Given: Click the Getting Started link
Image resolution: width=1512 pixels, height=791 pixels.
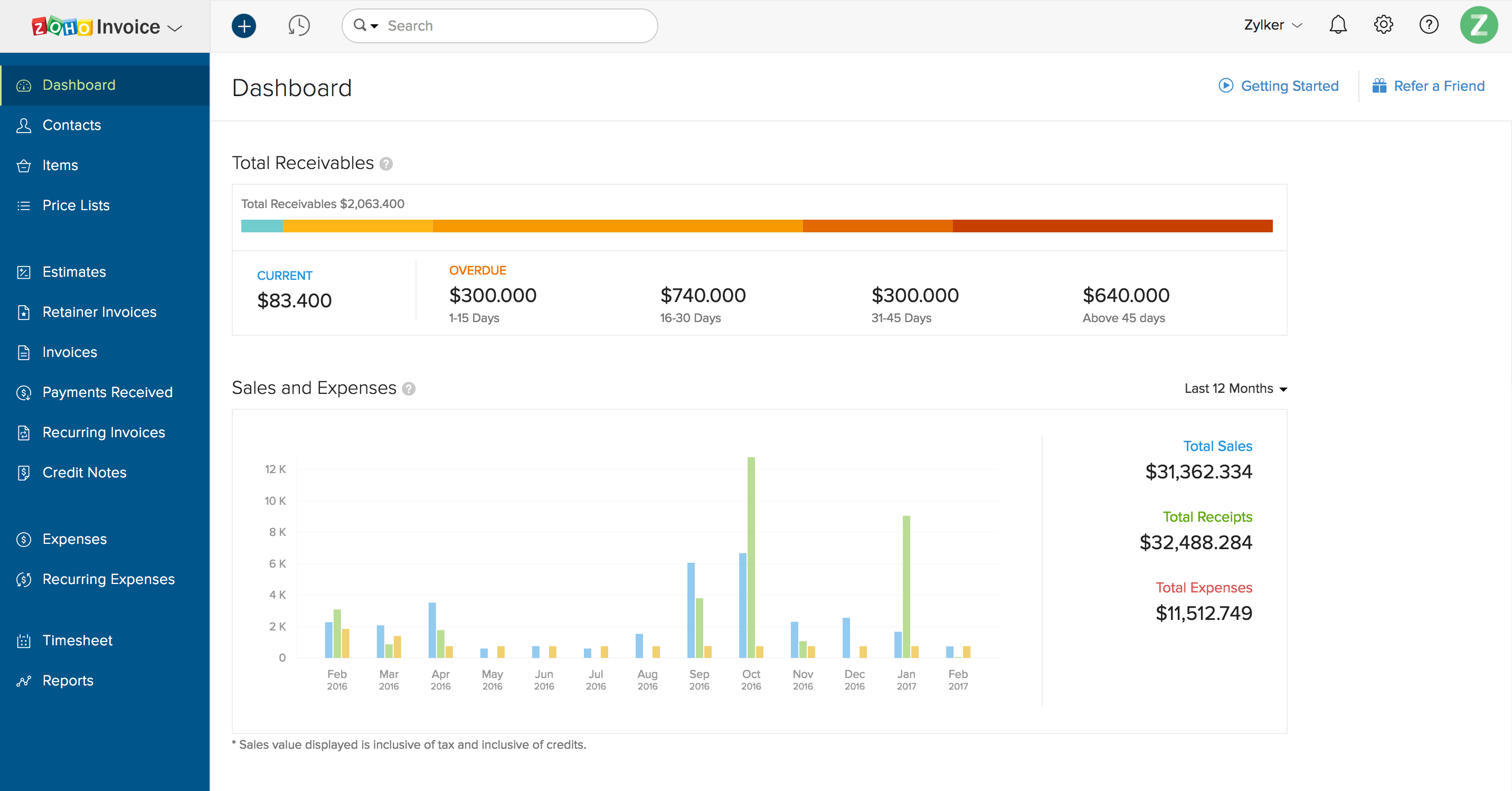Looking at the screenshot, I should (1289, 86).
